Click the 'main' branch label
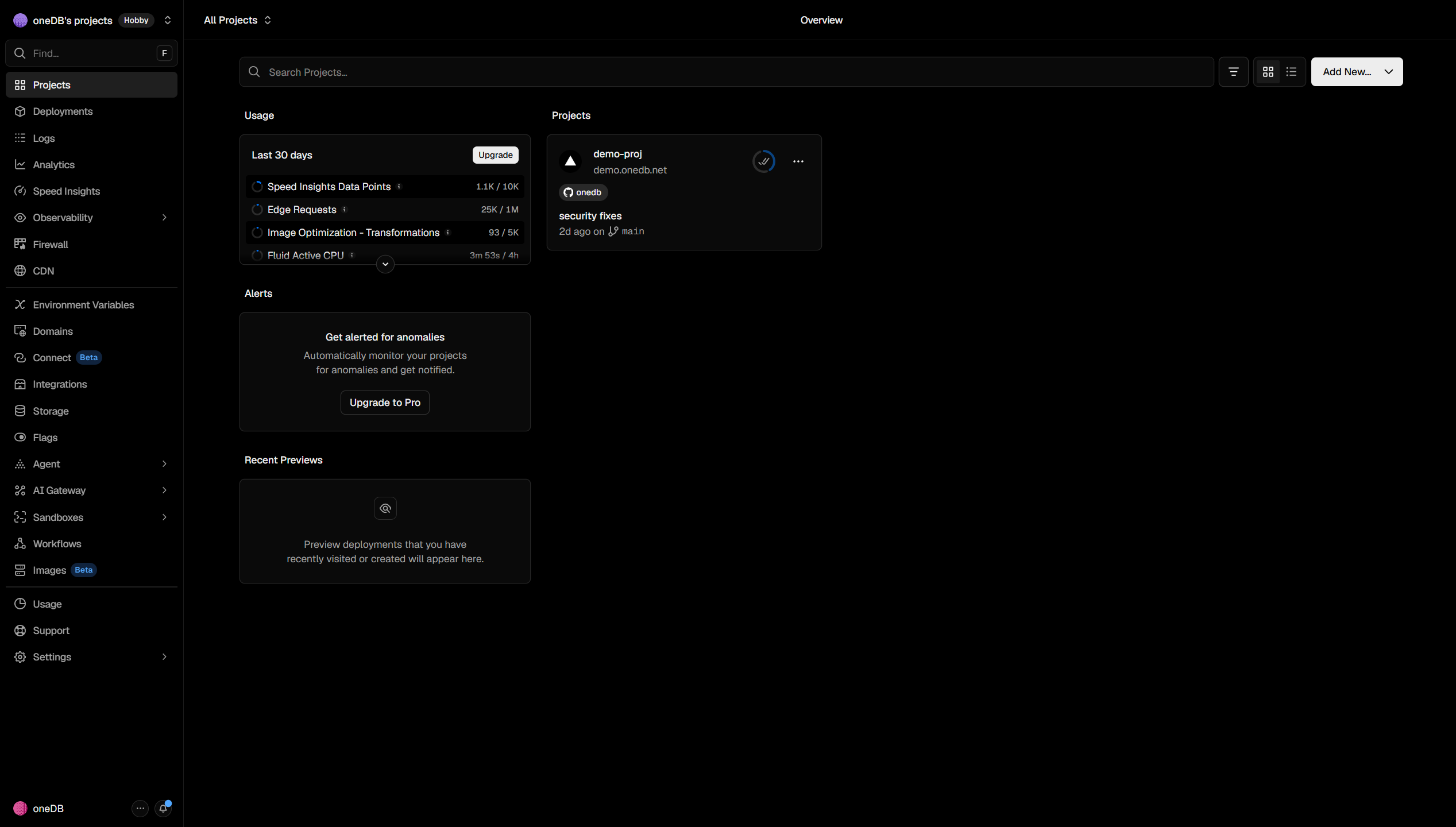The image size is (1456, 827). [633, 231]
